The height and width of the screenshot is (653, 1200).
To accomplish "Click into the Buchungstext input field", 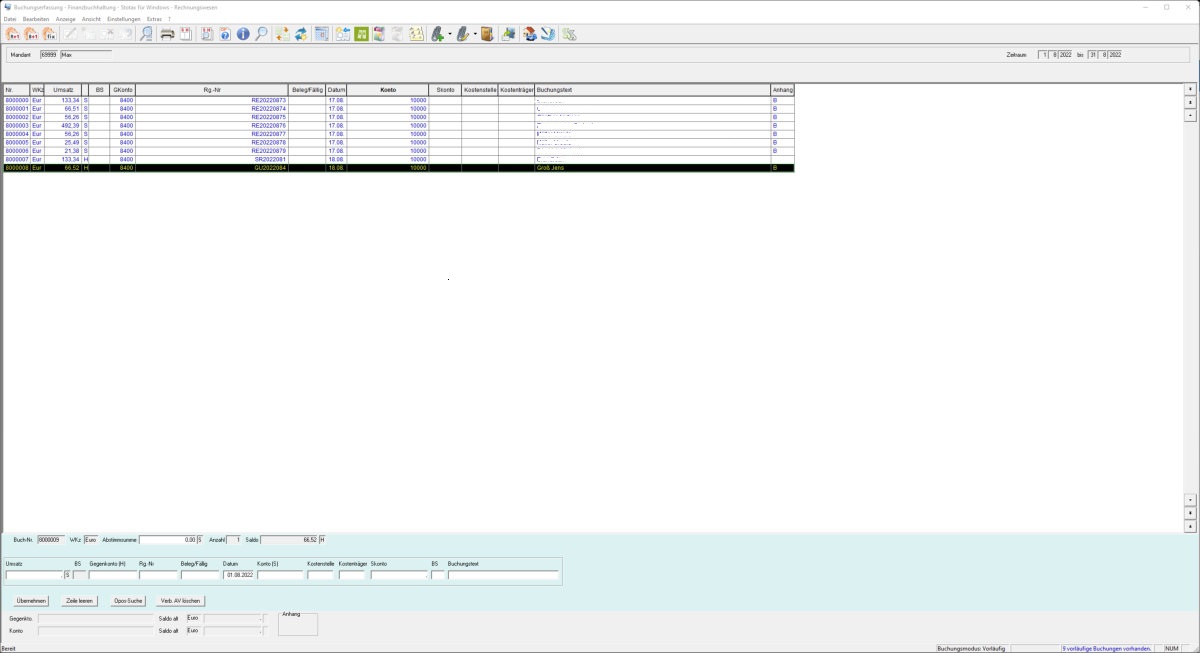I will [x=503, y=575].
